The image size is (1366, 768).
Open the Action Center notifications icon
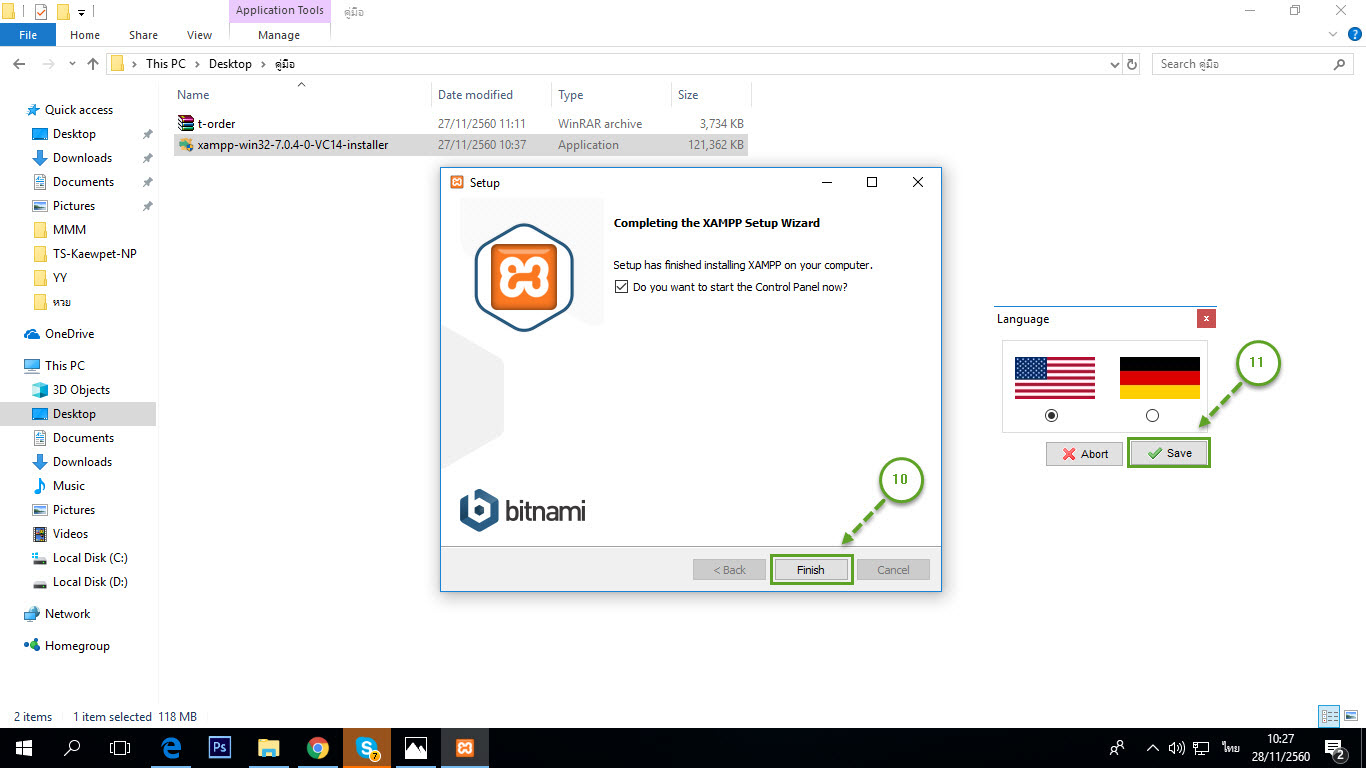pos(1335,747)
